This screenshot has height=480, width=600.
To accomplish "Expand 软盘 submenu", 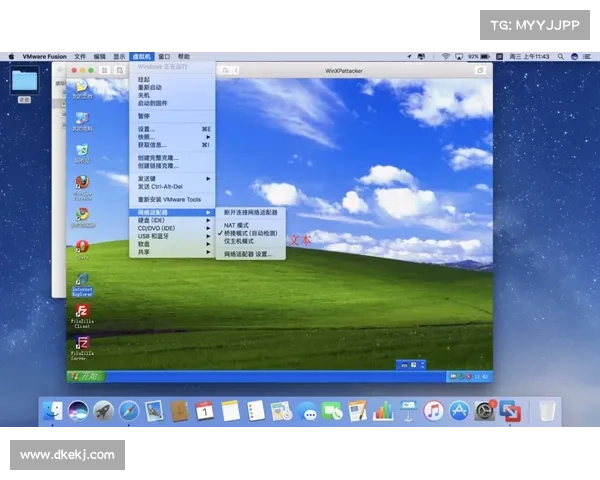I will [172, 244].
